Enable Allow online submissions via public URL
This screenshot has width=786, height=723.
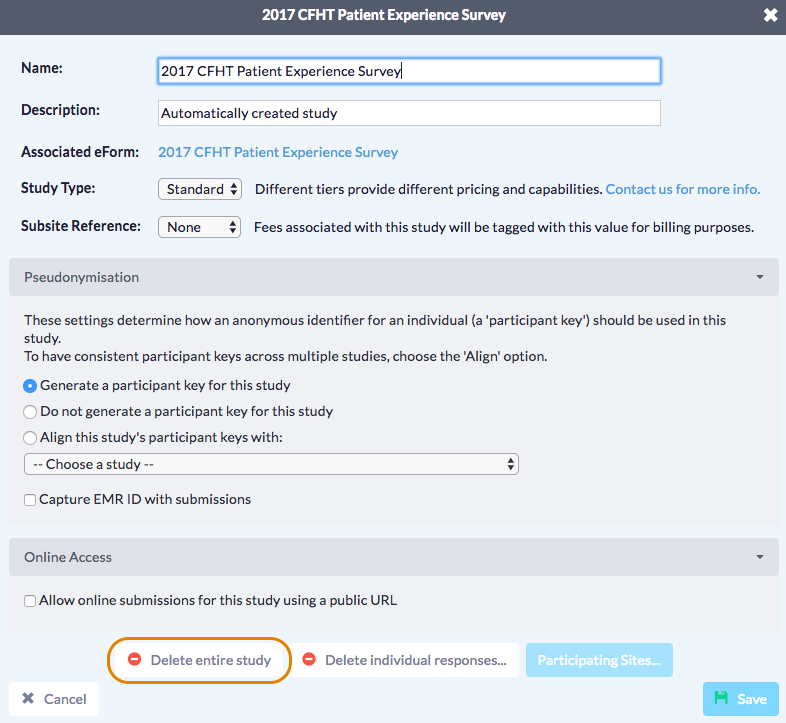31,601
